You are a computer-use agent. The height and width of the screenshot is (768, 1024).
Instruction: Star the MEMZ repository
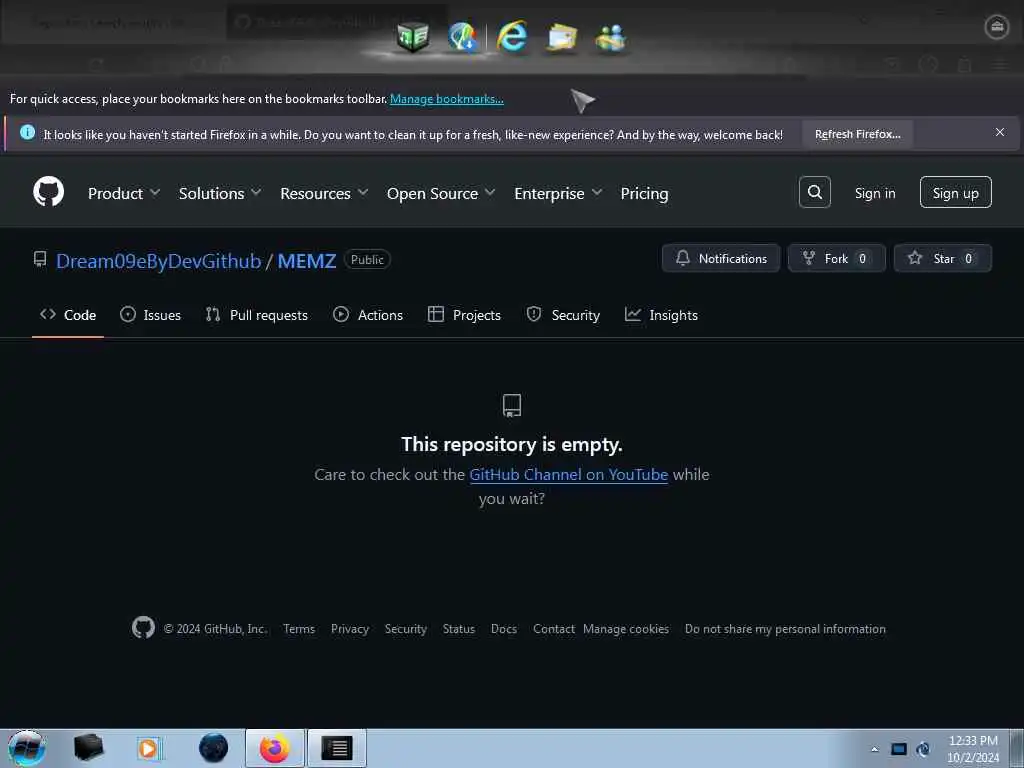[942, 259]
